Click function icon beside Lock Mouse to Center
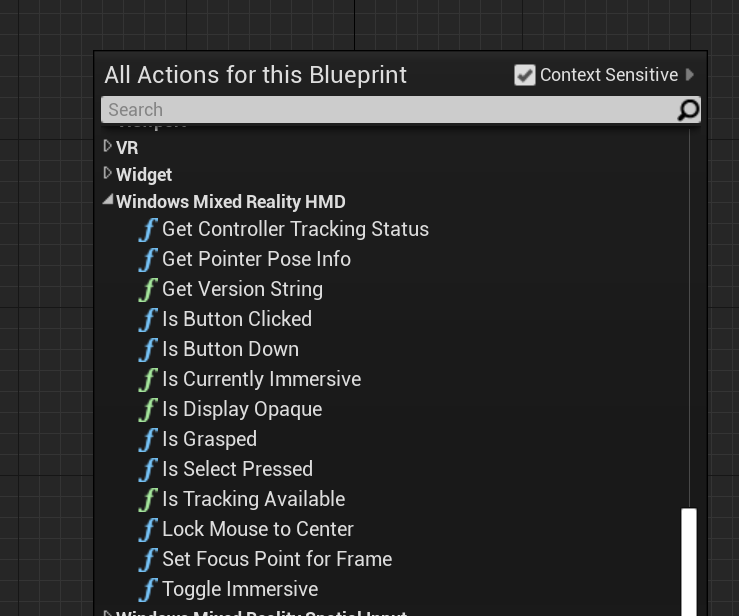This screenshot has width=739, height=616. [x=148, y=530]
